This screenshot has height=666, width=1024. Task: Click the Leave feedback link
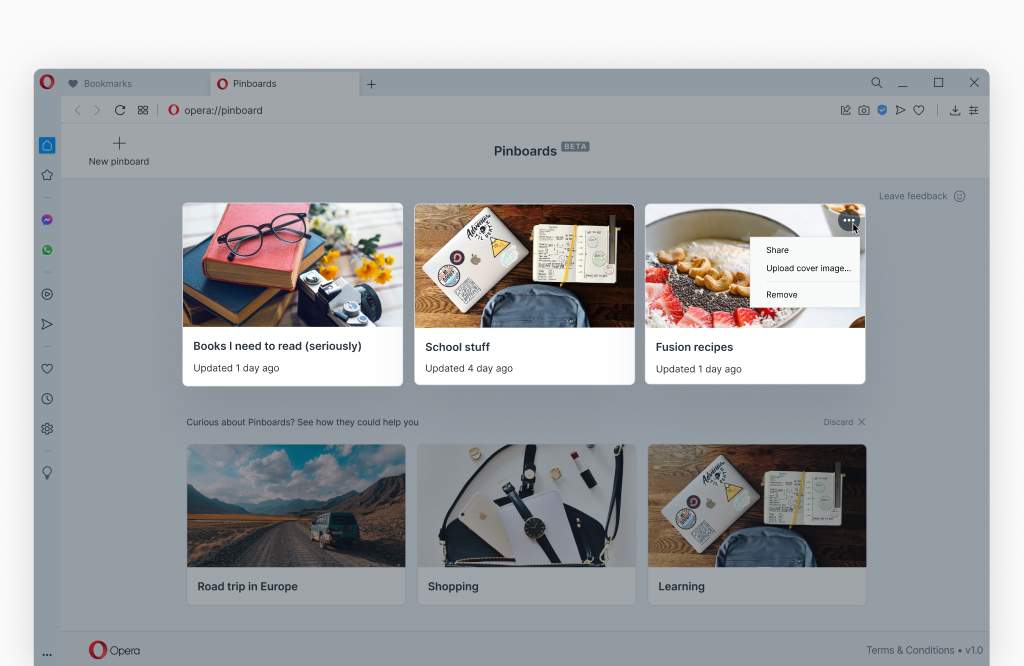coord(913,196)
